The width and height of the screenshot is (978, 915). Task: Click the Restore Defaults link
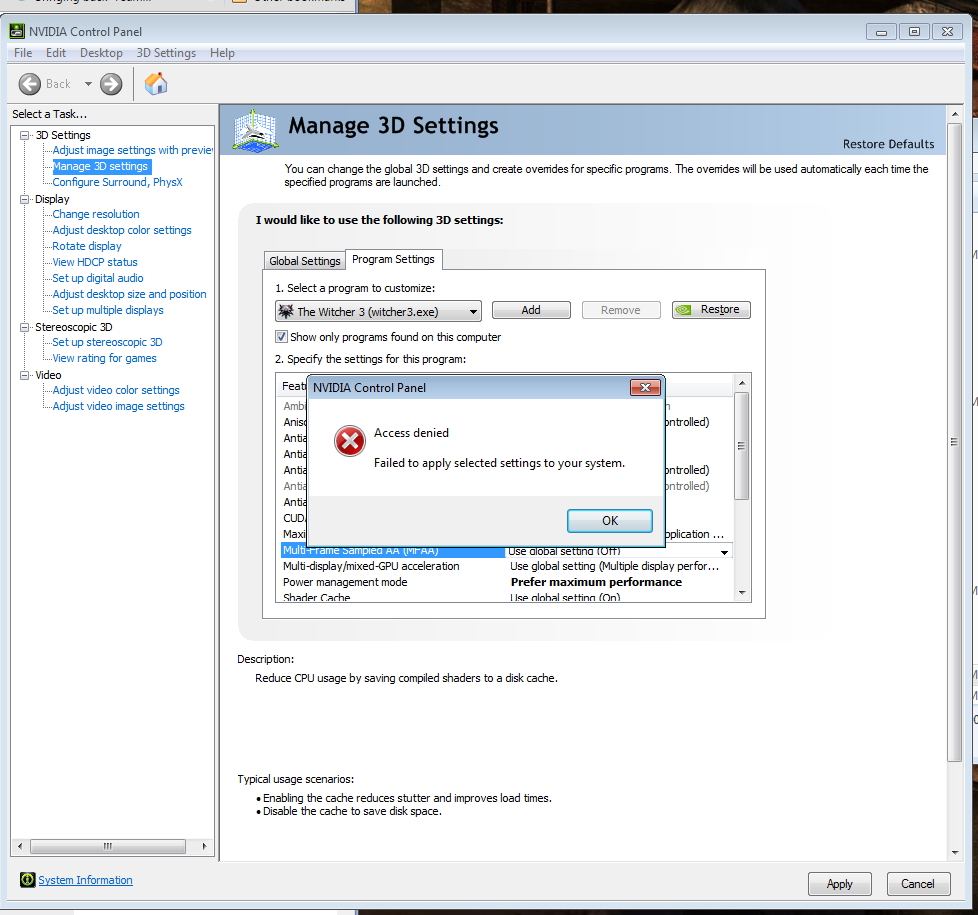tap(888, 144)
